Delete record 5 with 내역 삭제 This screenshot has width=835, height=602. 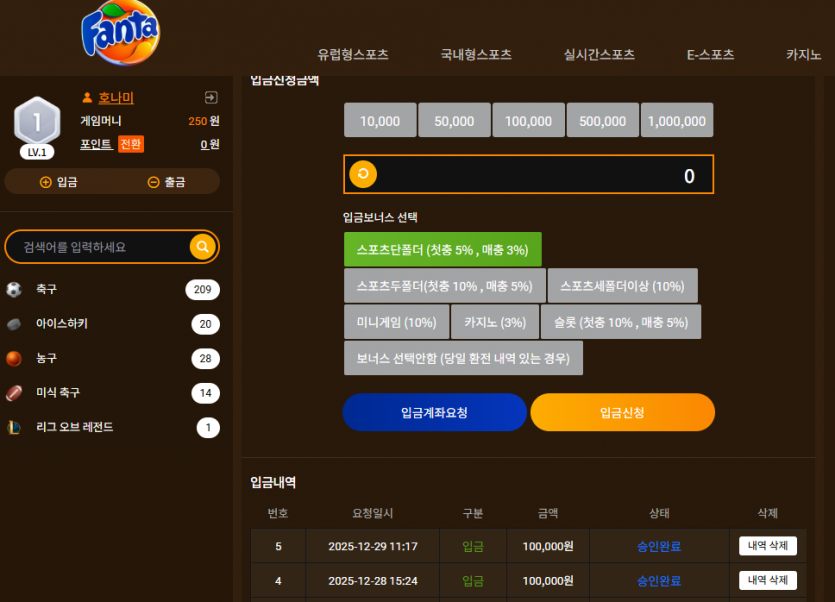pos(768,546)
